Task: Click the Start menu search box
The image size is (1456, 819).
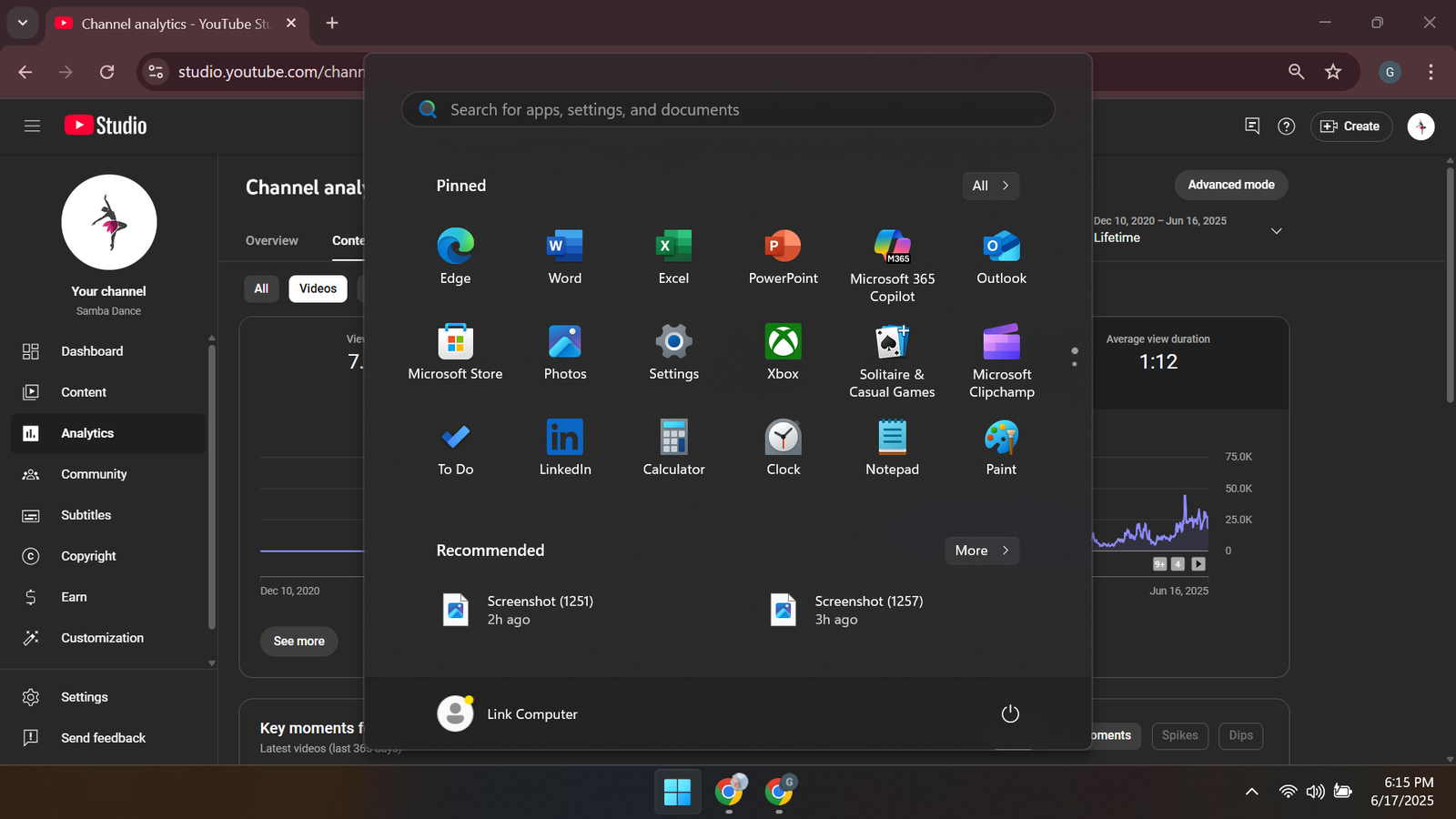Action: 728,109
